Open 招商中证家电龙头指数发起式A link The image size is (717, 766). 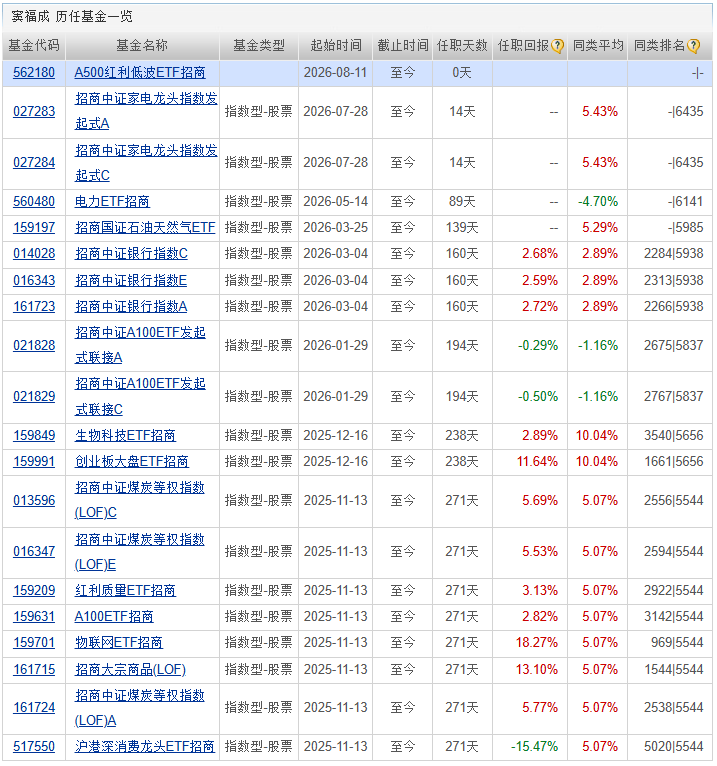click(x=146, y=111)
